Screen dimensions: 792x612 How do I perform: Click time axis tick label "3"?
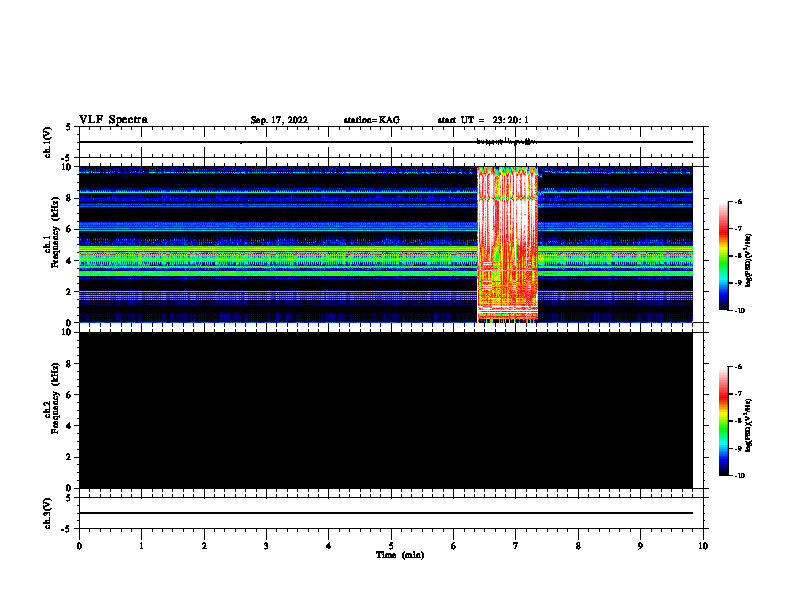(x=266, y=546)
